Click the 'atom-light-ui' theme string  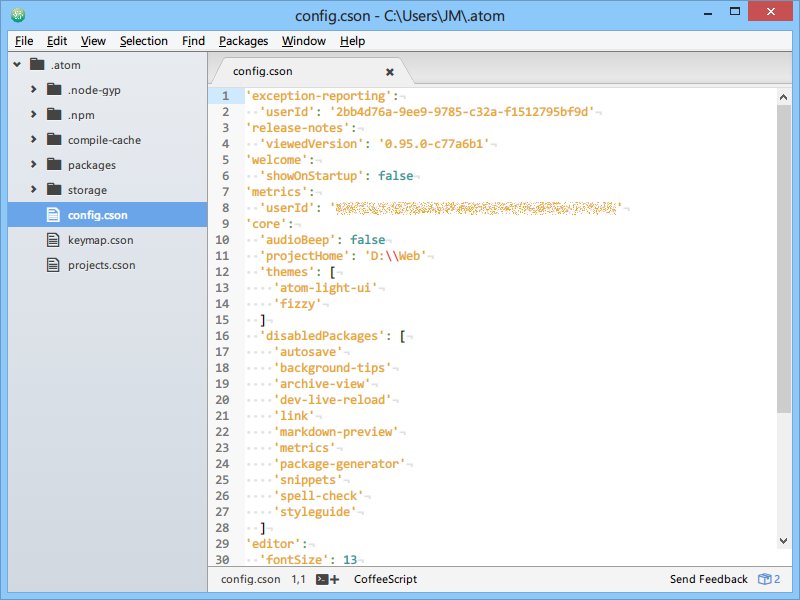coord(325,288)
